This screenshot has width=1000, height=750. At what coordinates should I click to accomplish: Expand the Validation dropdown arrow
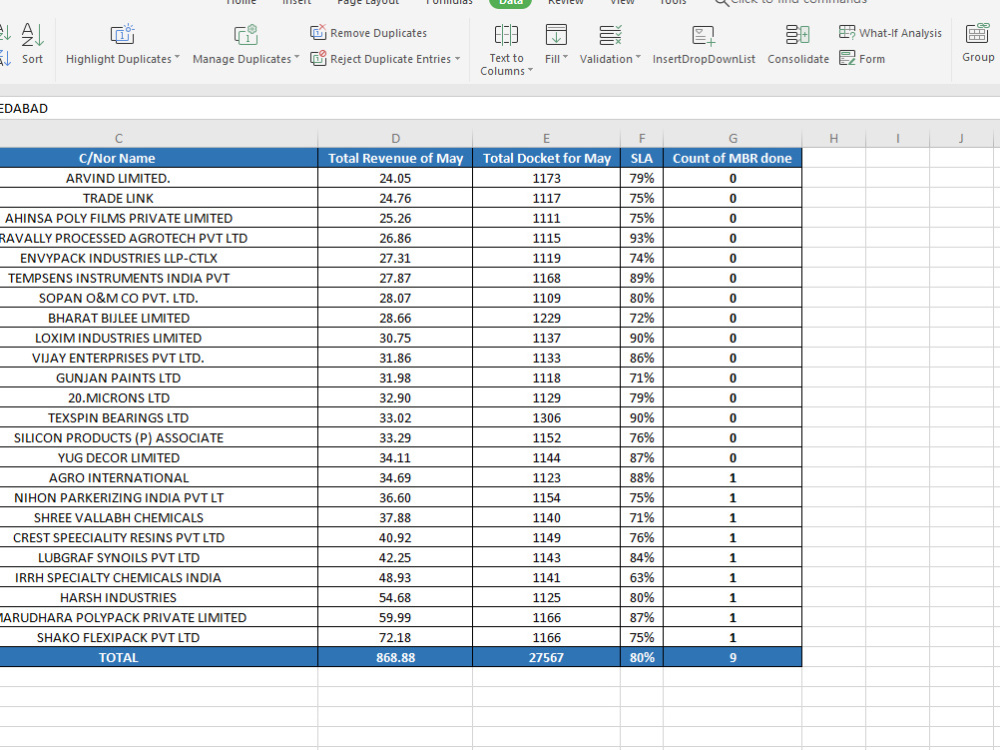[x=638, y=58]
